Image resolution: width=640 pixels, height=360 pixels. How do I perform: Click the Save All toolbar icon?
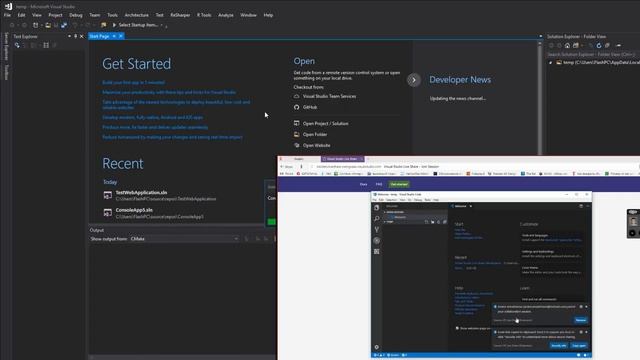coord(64,25)
